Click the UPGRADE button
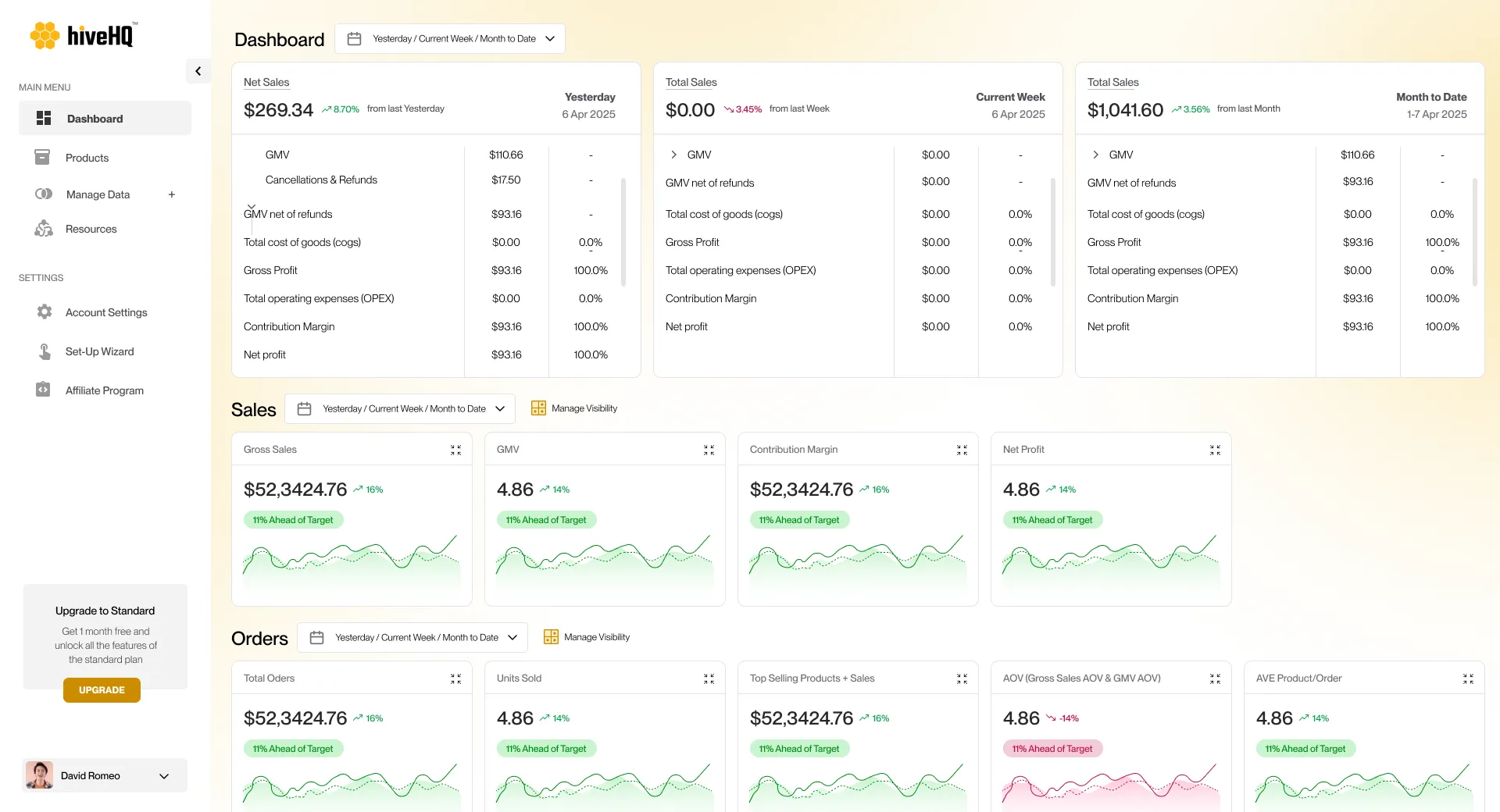Image resolution: width=1500 pixels, height=812 pixels. click(102, 690)
